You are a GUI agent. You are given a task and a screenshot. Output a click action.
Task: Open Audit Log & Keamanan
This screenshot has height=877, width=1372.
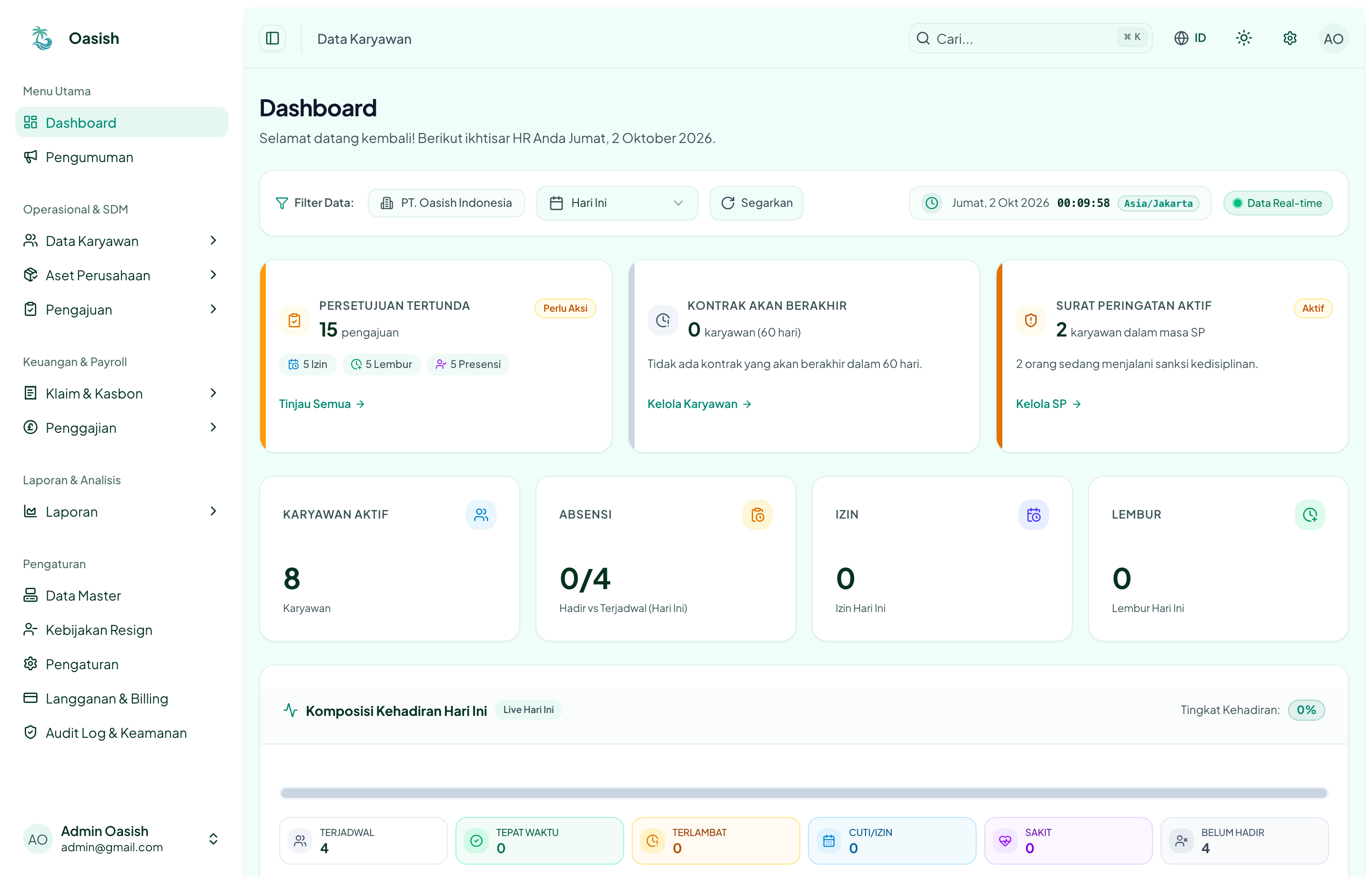tap(122, 733)
